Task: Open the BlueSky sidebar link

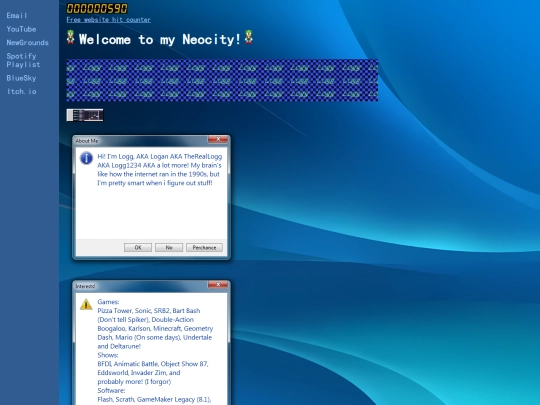Action: click(x=21, y=78)
